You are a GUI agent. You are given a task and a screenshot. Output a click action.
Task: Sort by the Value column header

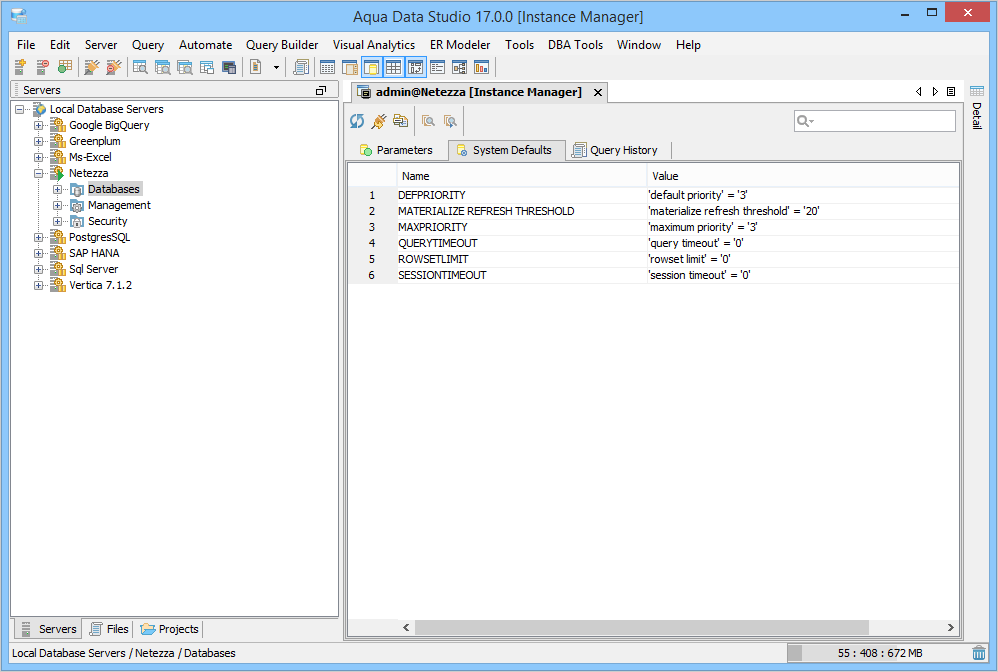pos(803,176)
